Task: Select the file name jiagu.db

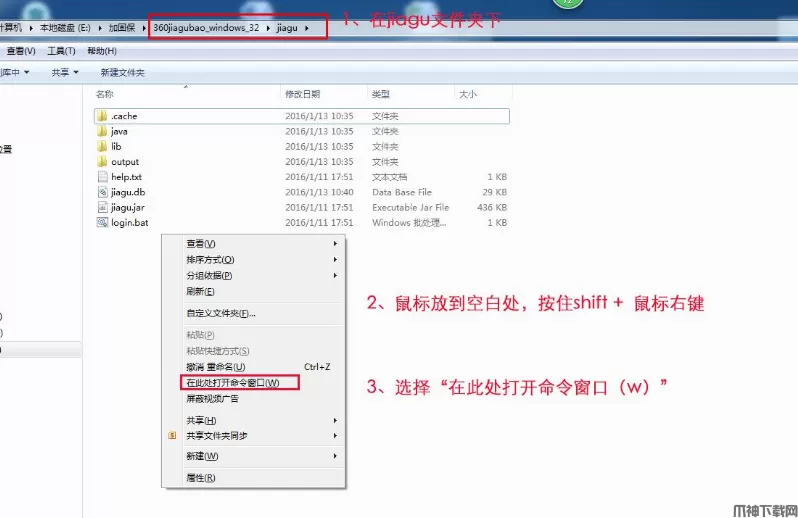Action: click(128, 192)
